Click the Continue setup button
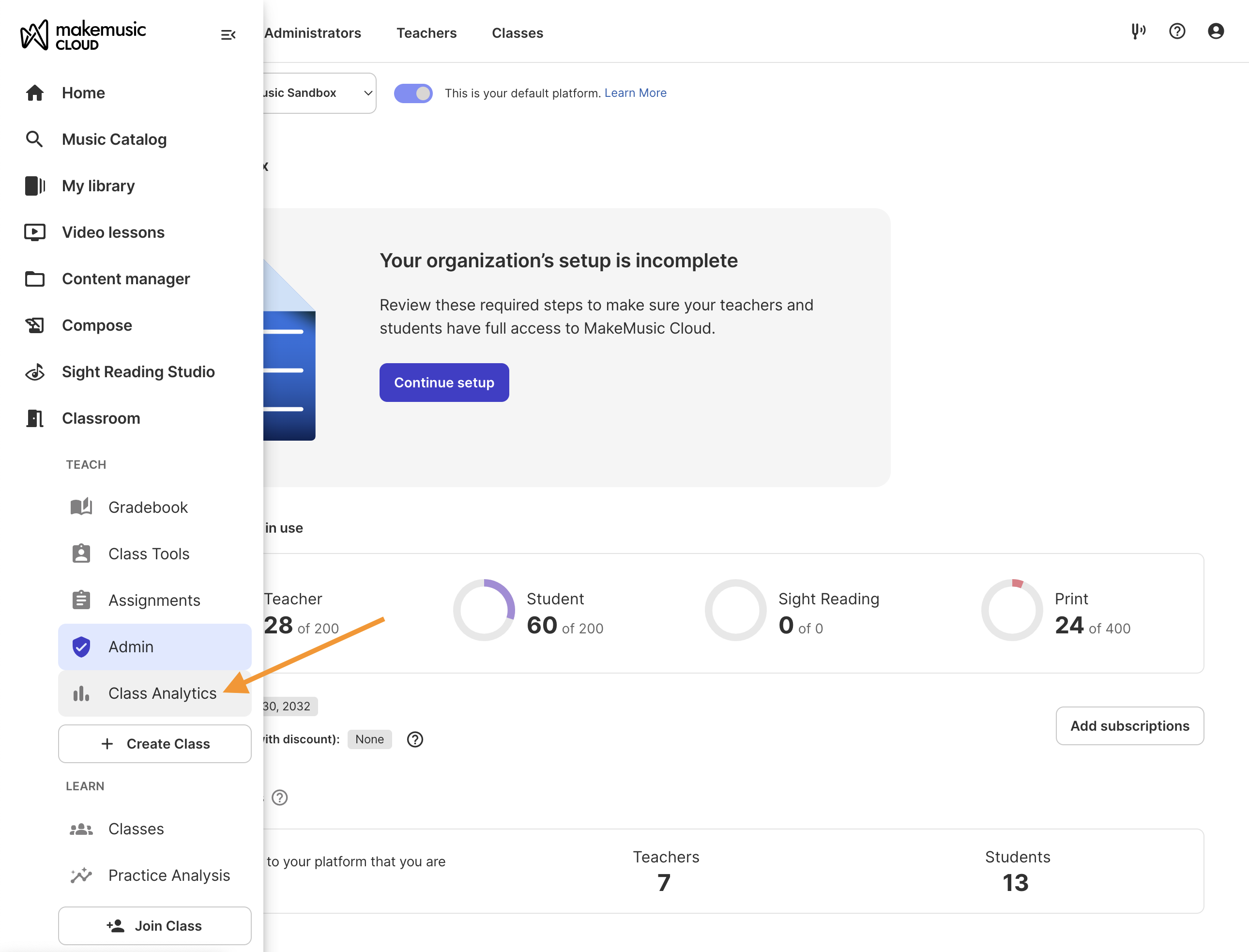Viewport: 1249px width, 952px height. (x=444, y=383)
